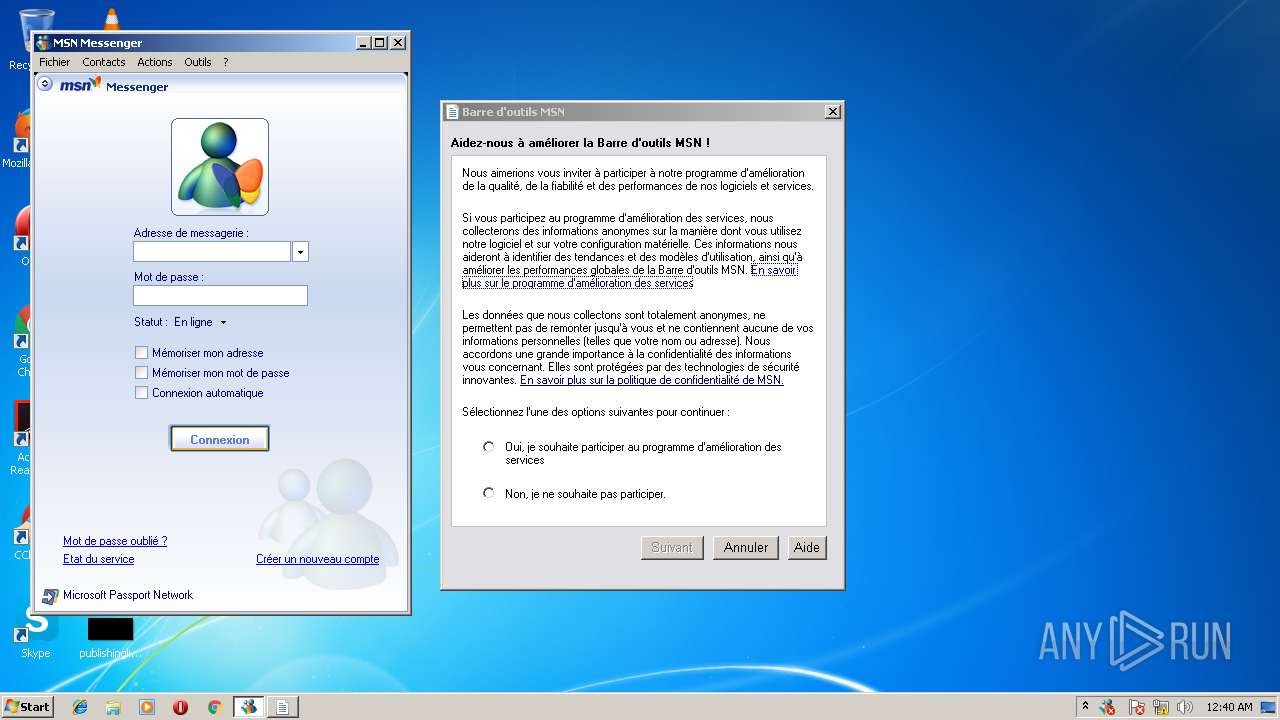Image resolution: width=1280 pixels, height=720 pixels.
Task: Enable Connexion automatique checkbox
Action: click(x=141, y=393)
